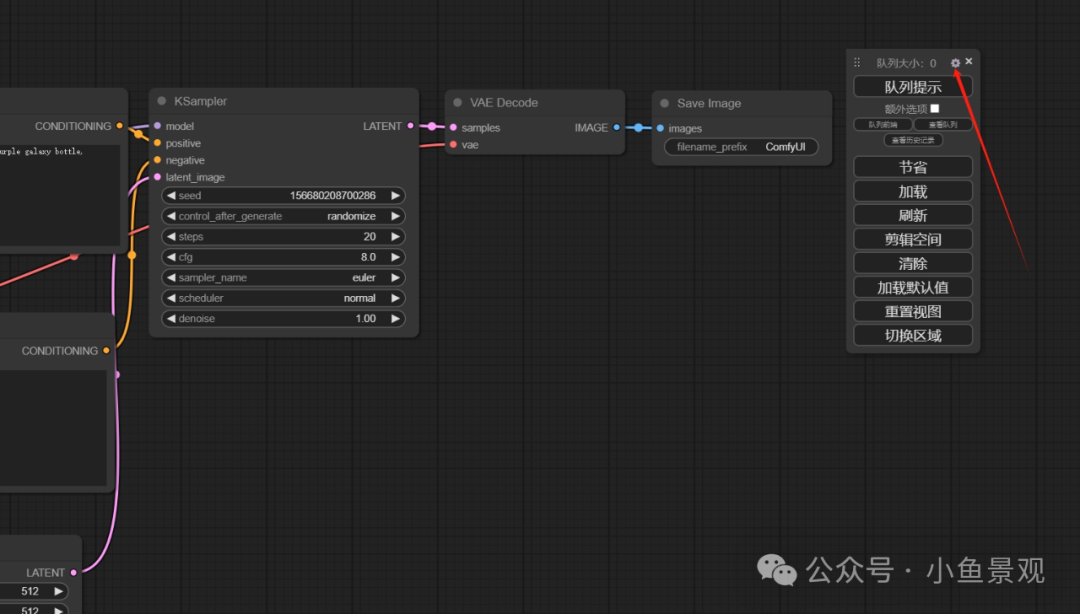The height and width of the screenshot is (614, 1080).
Task: Click the 加载 load button
Action: coord(913,191)
